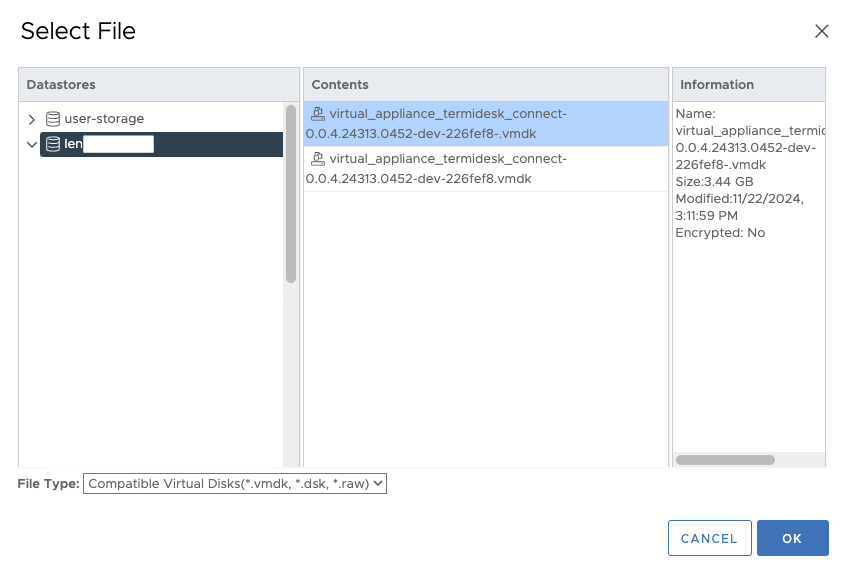Viewport: 841px width, 568px height.
Task: Click the user-storage datastore icon
Action: pyautogui.click(x=53, y=119)
